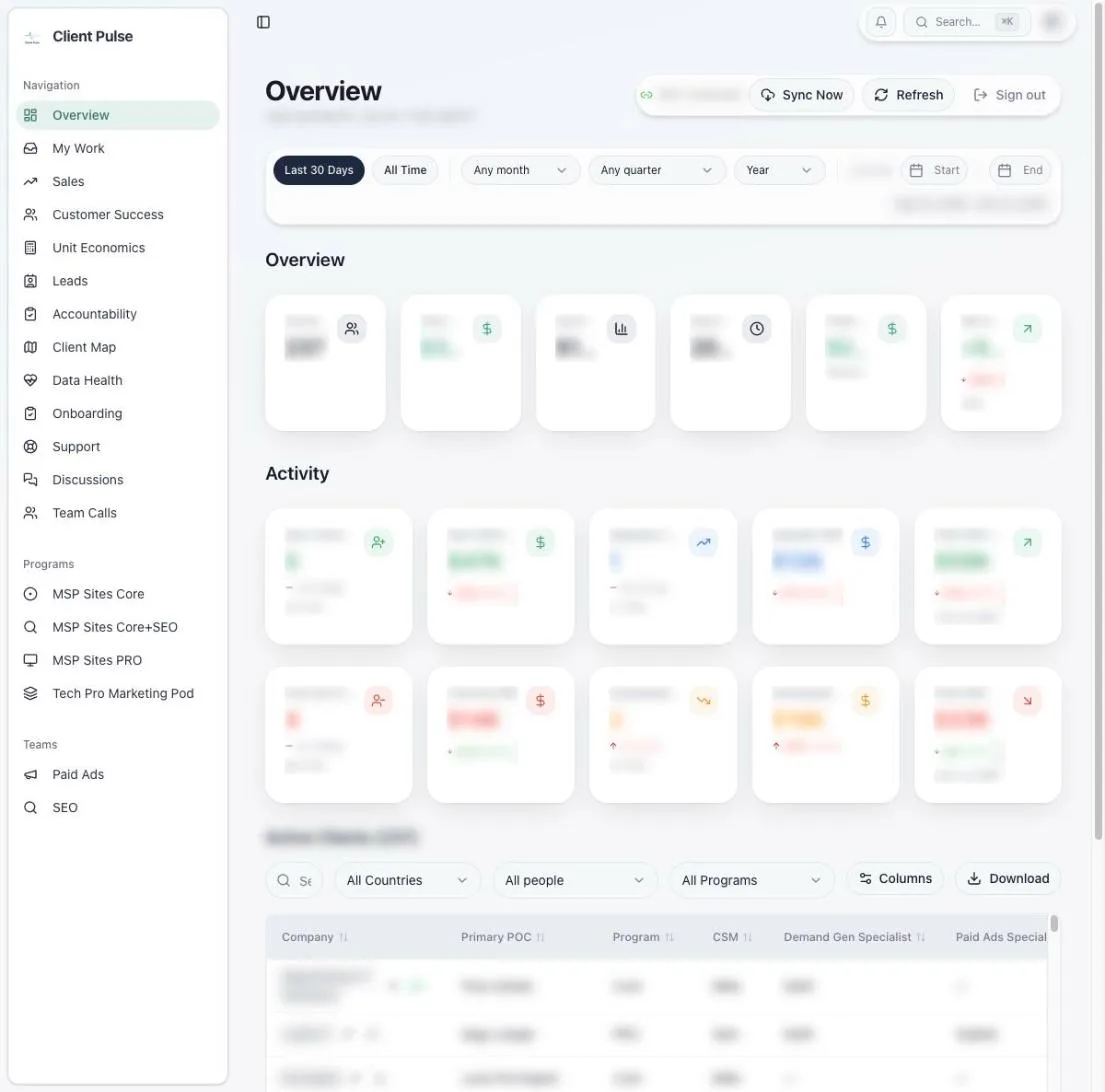The width and height of the screenshot is (1105, 1092).
Task: Click the Search input field
Action: tap(967, 23)
